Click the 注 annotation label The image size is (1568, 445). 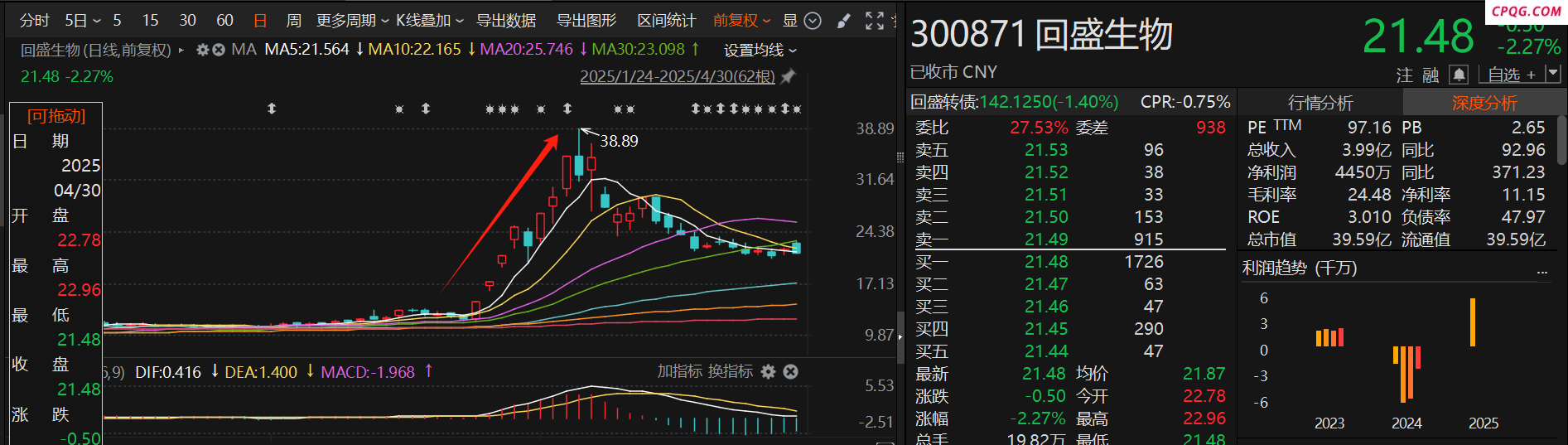(x=1404, y=75)
